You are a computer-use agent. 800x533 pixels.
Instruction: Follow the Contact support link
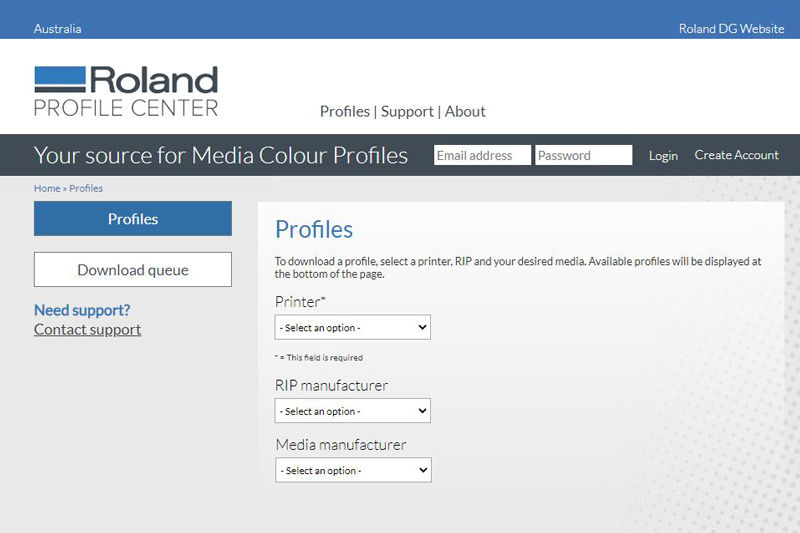click(87, 330)
